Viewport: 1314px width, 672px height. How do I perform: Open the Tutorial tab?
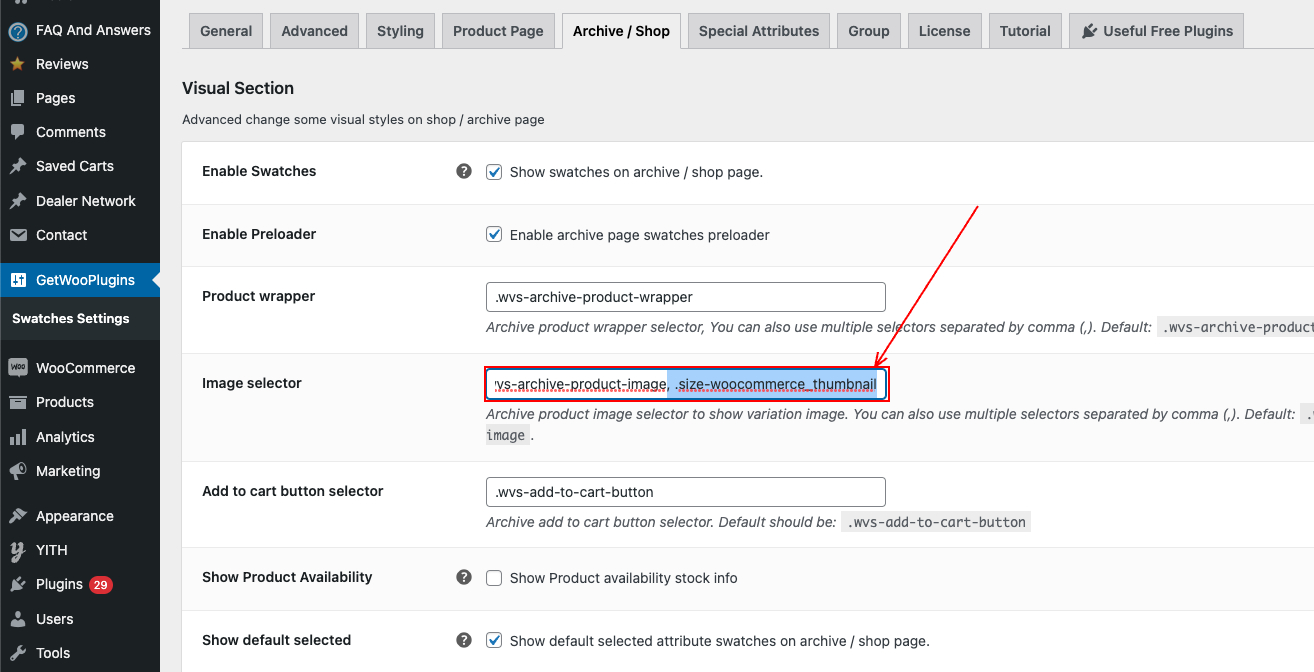coord(1025,31)
